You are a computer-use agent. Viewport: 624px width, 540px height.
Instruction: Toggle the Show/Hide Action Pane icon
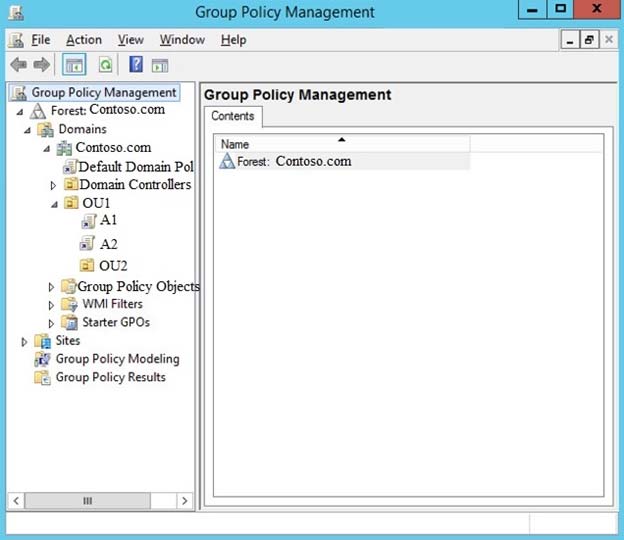tap(160, 65)
